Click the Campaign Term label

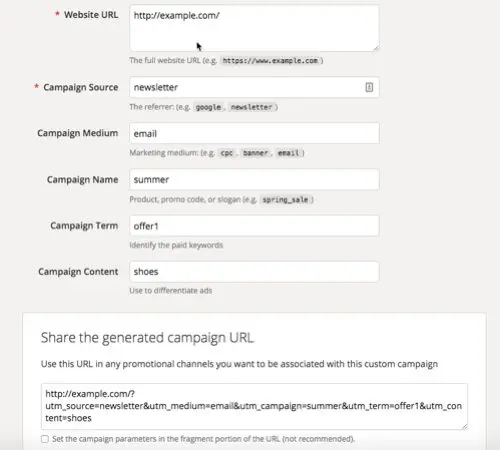pyautogui.click(x=84, y=226)
